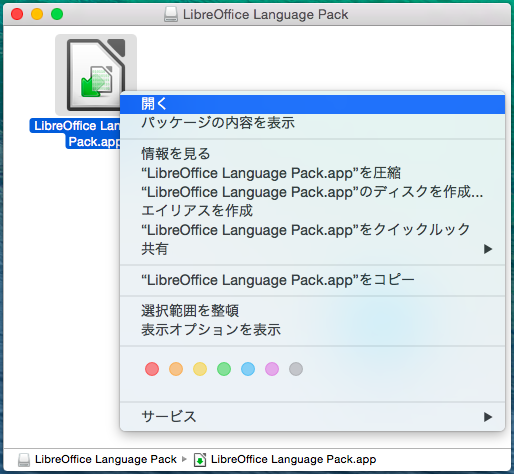Select パッケージの内容を表示 menu item
514x474 pixels.
point(312,123)
